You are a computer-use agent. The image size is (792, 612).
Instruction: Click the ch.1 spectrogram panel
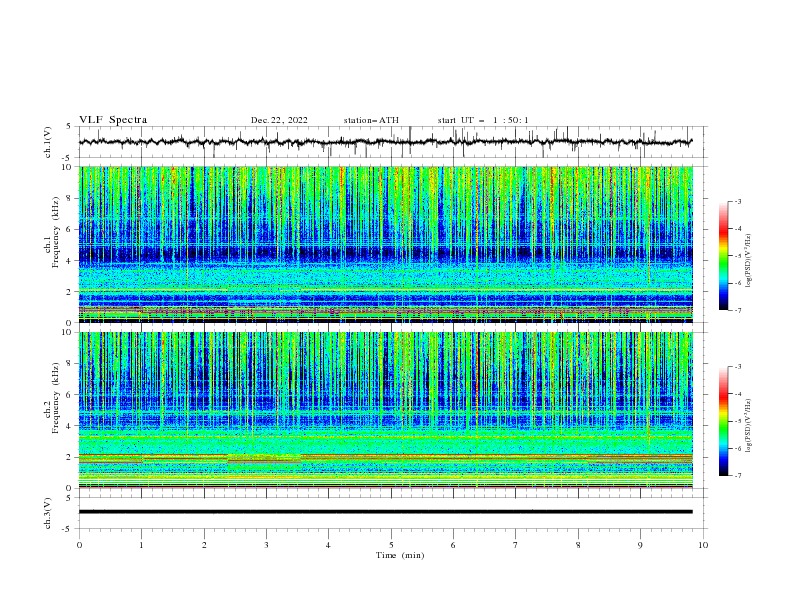pos(385,244)
